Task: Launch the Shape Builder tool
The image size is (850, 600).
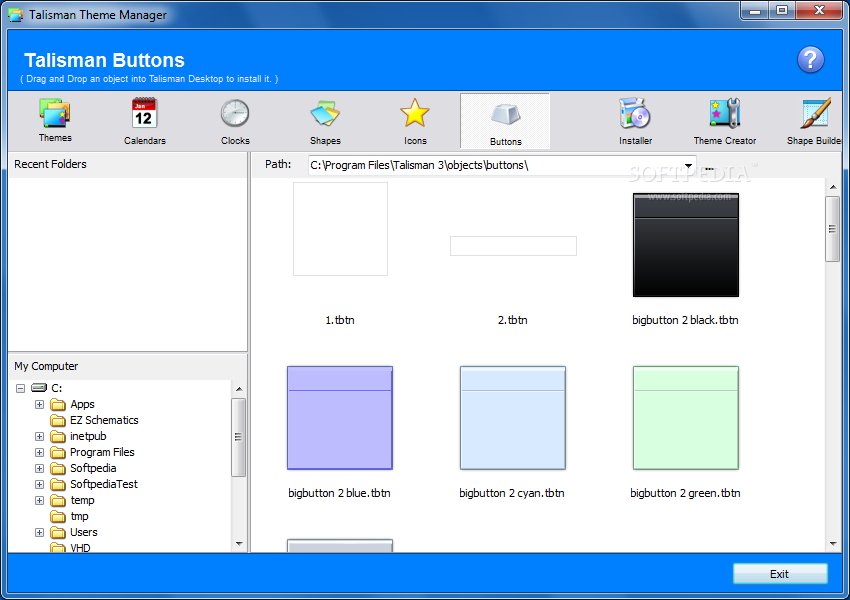Action: coord(815,121)
